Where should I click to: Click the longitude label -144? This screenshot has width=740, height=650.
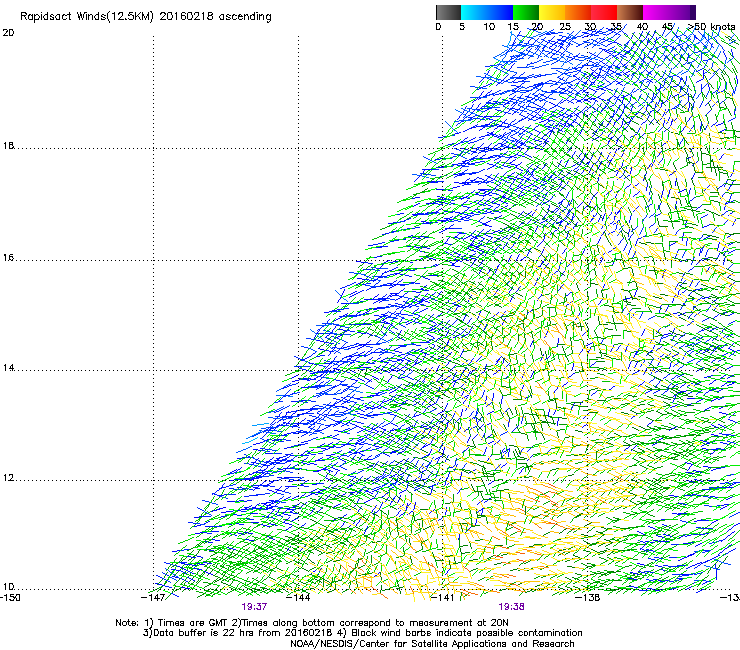tap(298, 597)
